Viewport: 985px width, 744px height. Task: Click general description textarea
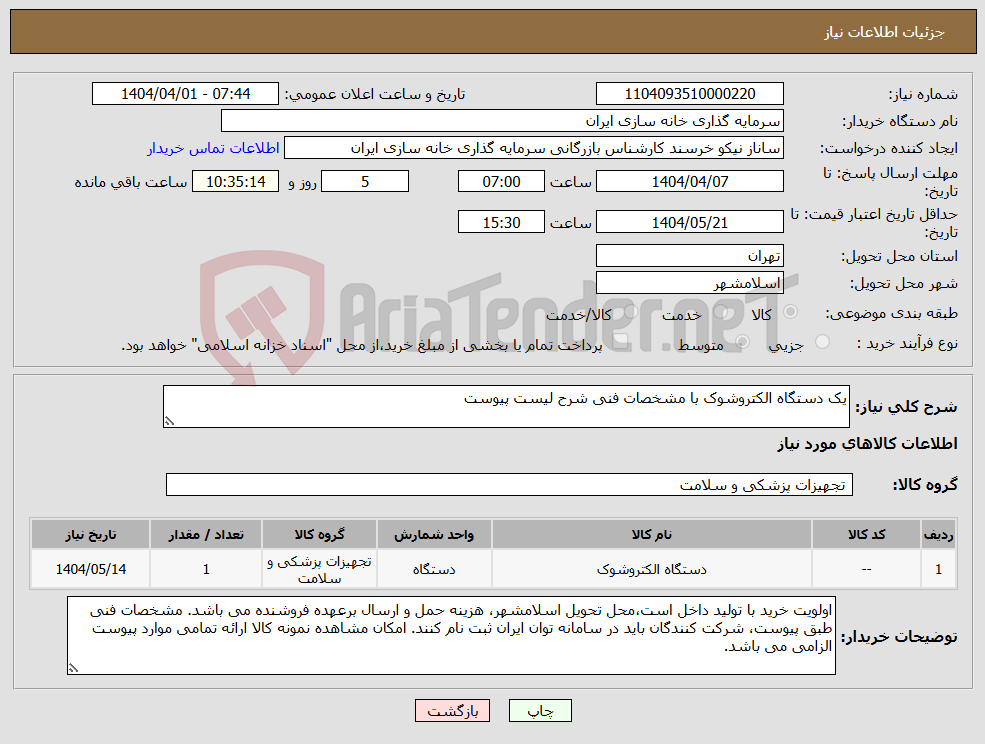click(x=506, y=407)
